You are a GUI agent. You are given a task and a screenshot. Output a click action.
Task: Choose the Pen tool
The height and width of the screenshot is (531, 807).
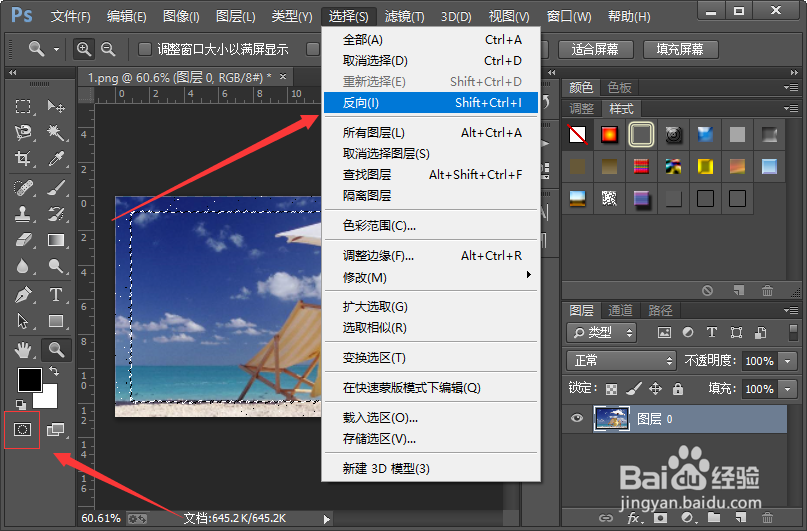click(23, 295)
